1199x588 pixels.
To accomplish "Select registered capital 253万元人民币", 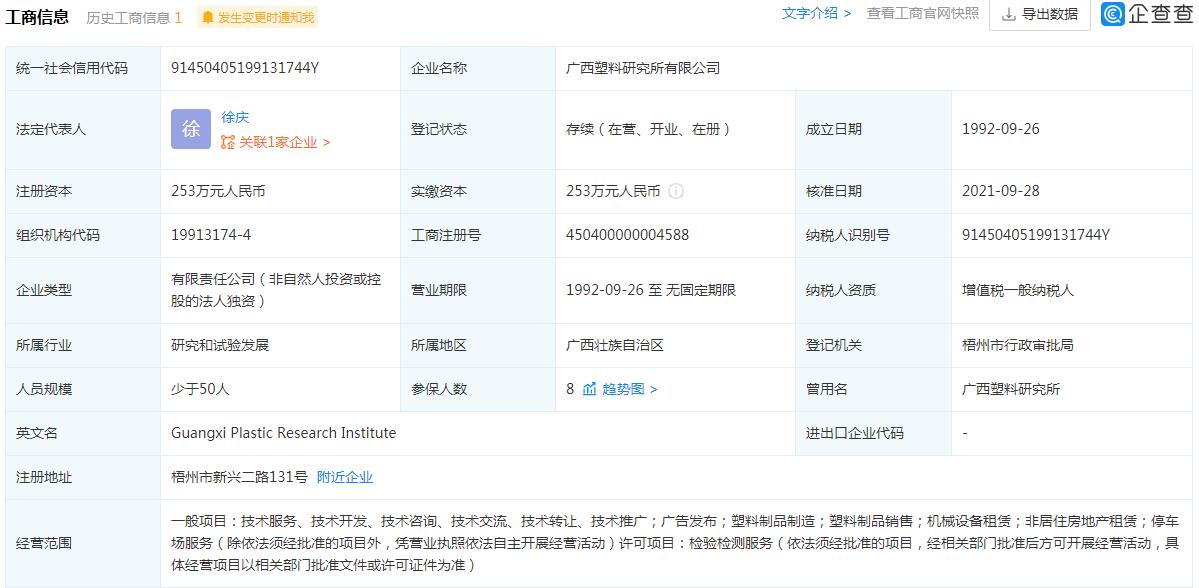I will 218,191.
